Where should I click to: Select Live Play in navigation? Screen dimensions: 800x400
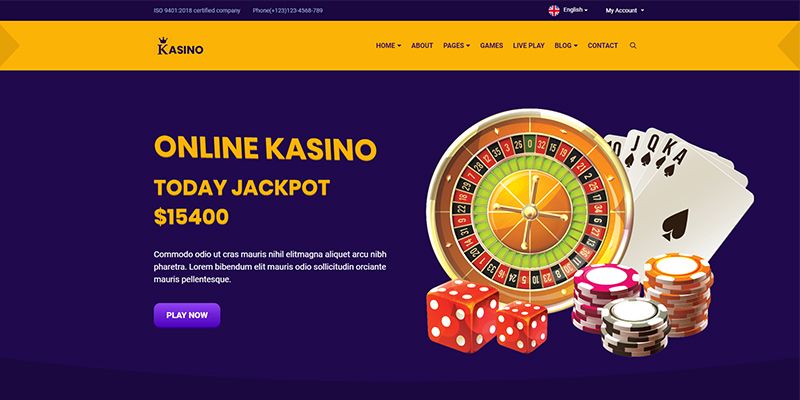click(529, 45)
